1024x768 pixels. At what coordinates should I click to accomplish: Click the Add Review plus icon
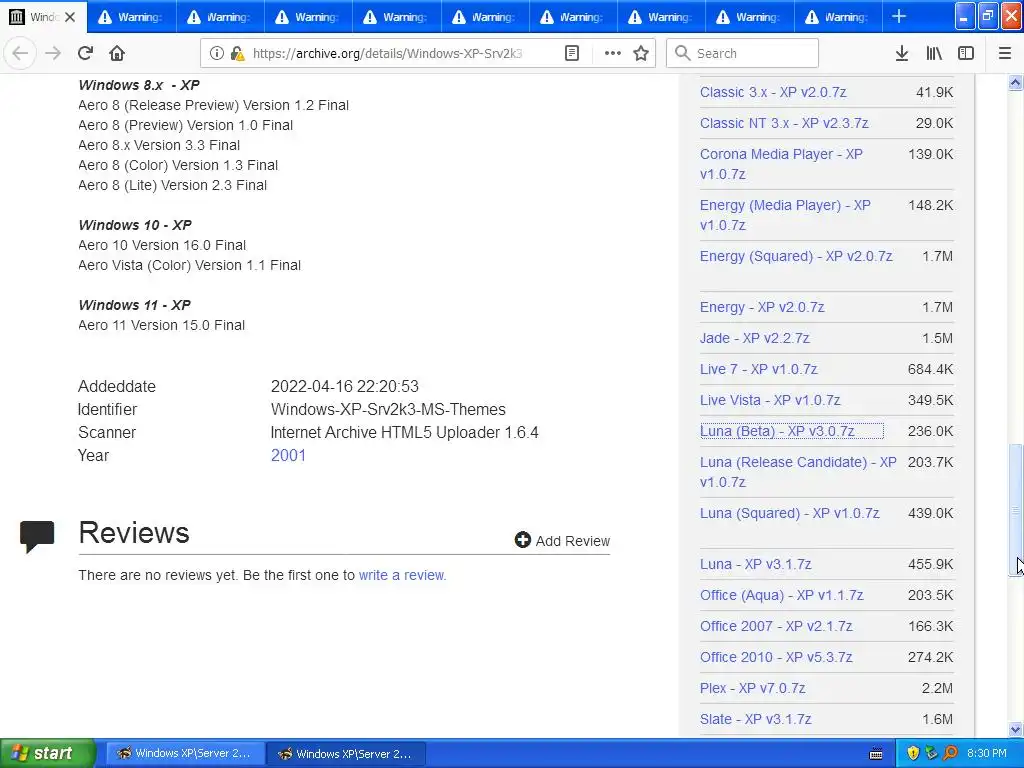pyautogui.click(x=522, y=539)
